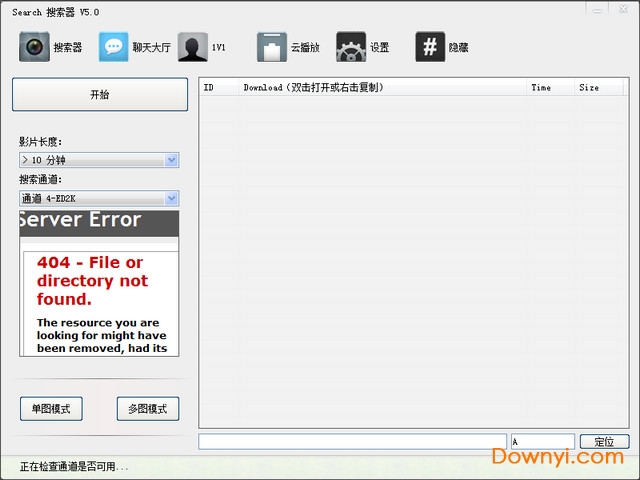Click the 开始 start button
Viewport: 640px width, 480px height.
point(100,94)
